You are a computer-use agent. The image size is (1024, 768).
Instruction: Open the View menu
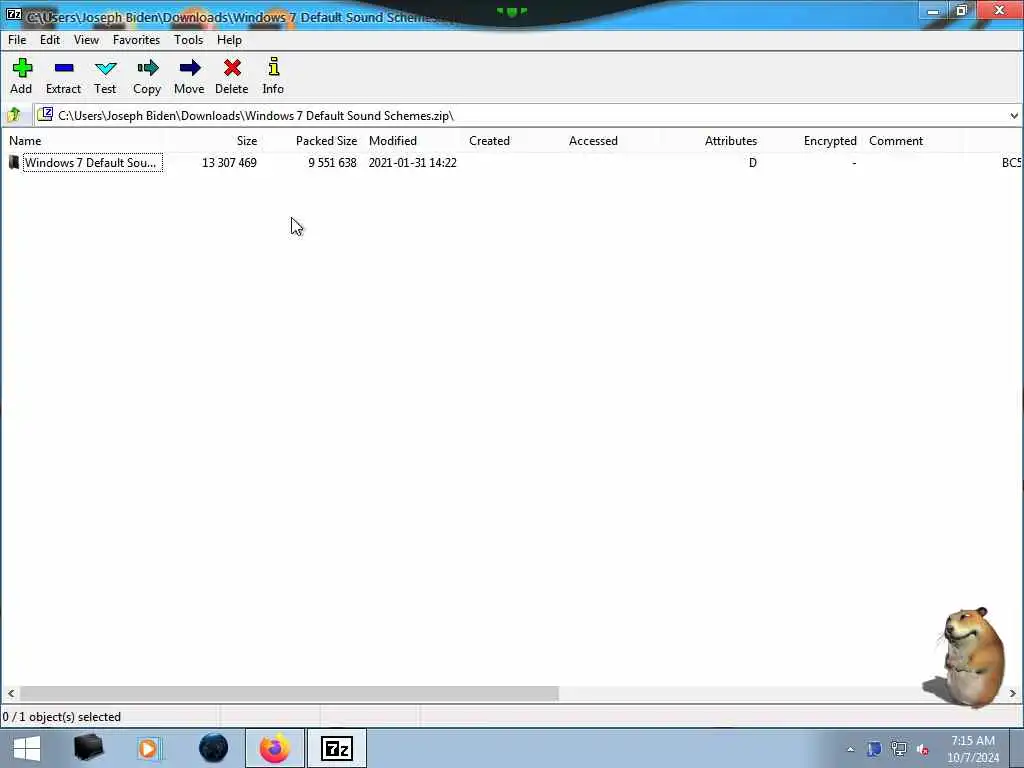click(86, 40)
